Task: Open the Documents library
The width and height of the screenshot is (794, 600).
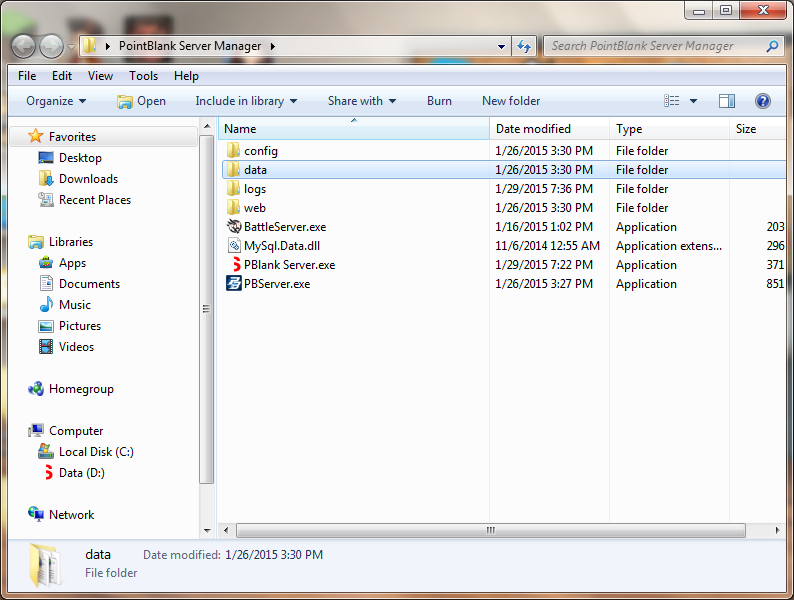Action: click(79, 284)
